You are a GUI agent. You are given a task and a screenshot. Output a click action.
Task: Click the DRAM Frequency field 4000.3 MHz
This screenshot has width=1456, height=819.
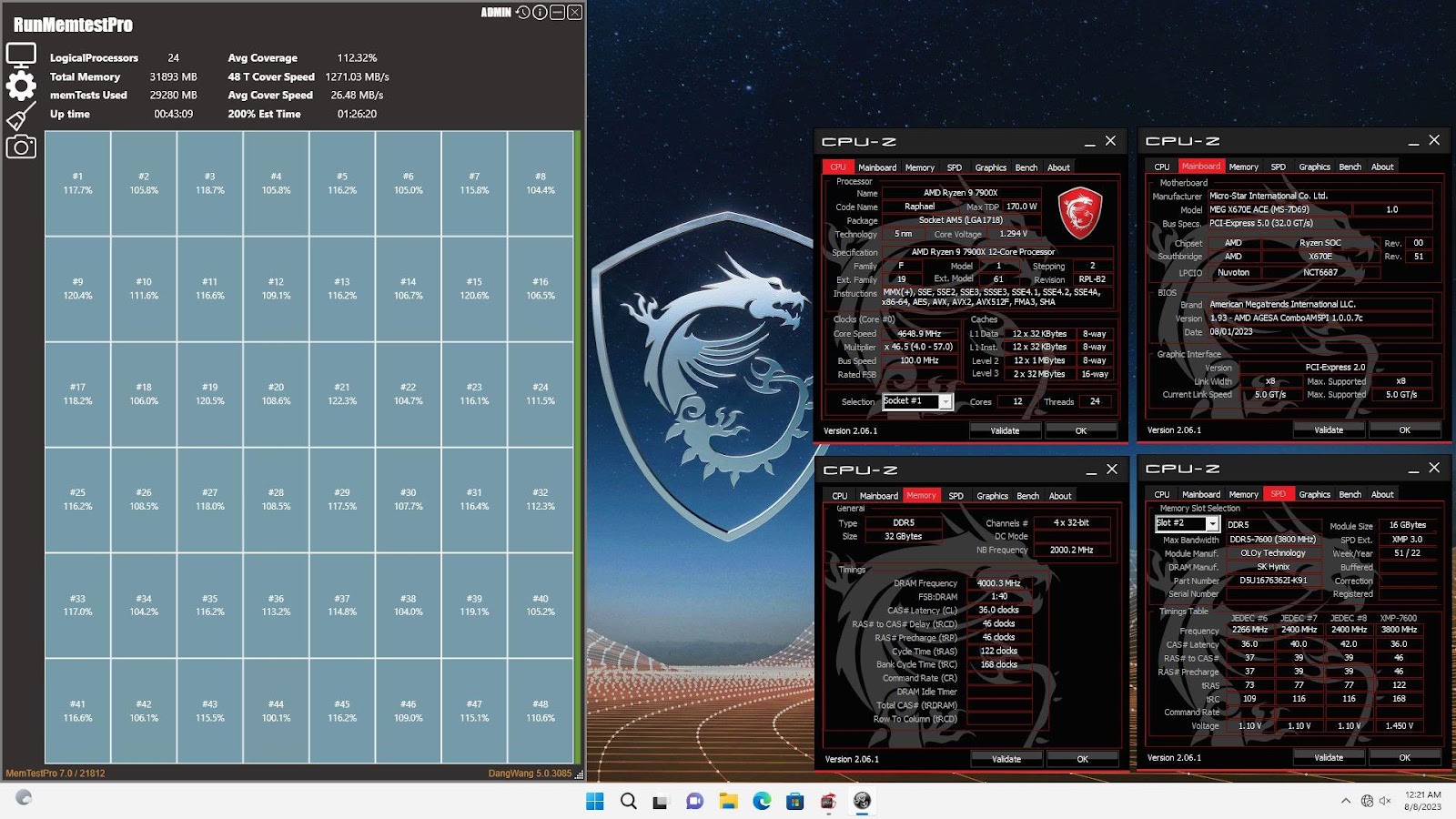[x=998, y=583]
